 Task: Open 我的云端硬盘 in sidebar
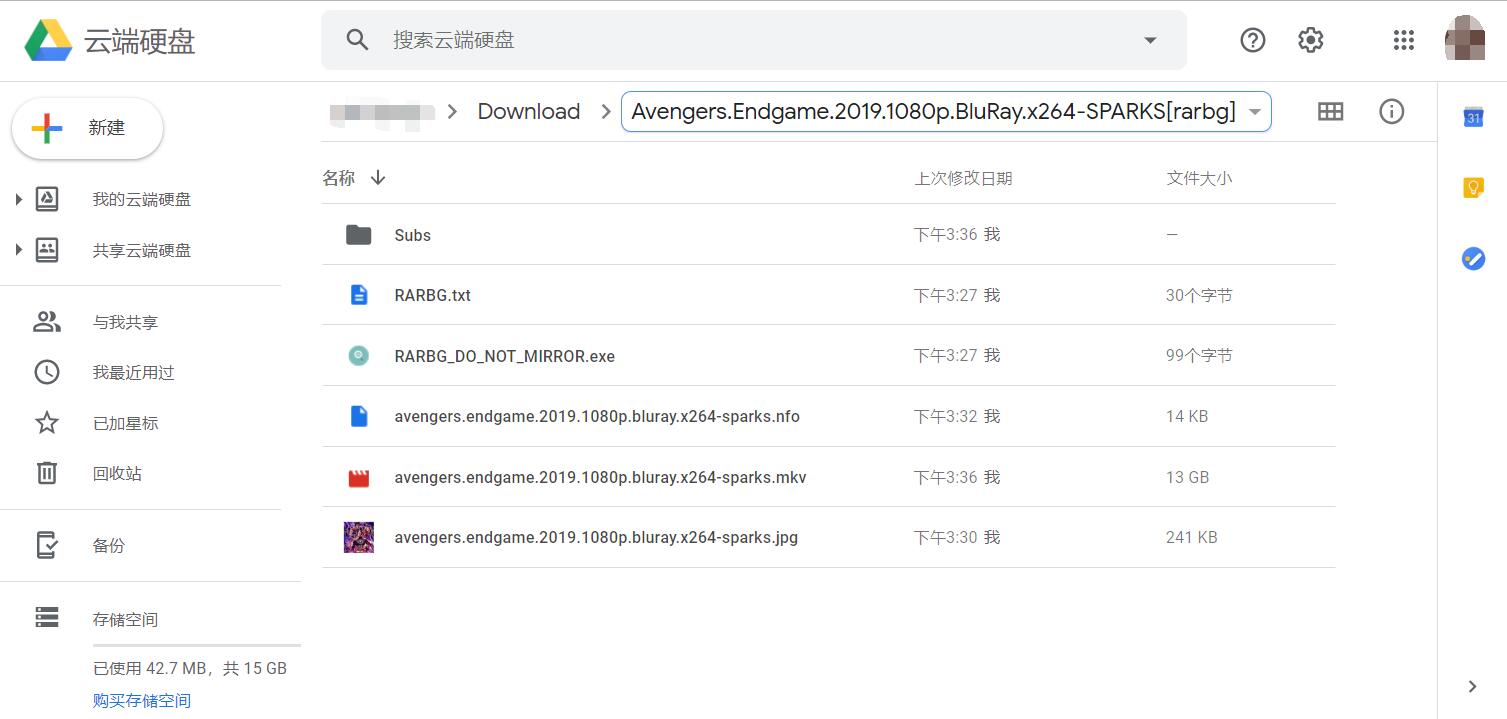coord(142,200)
